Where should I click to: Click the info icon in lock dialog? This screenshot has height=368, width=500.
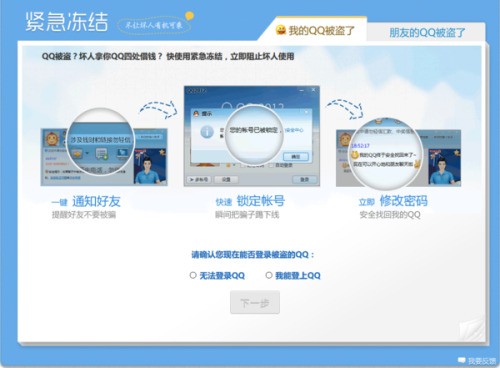point(207,132)
